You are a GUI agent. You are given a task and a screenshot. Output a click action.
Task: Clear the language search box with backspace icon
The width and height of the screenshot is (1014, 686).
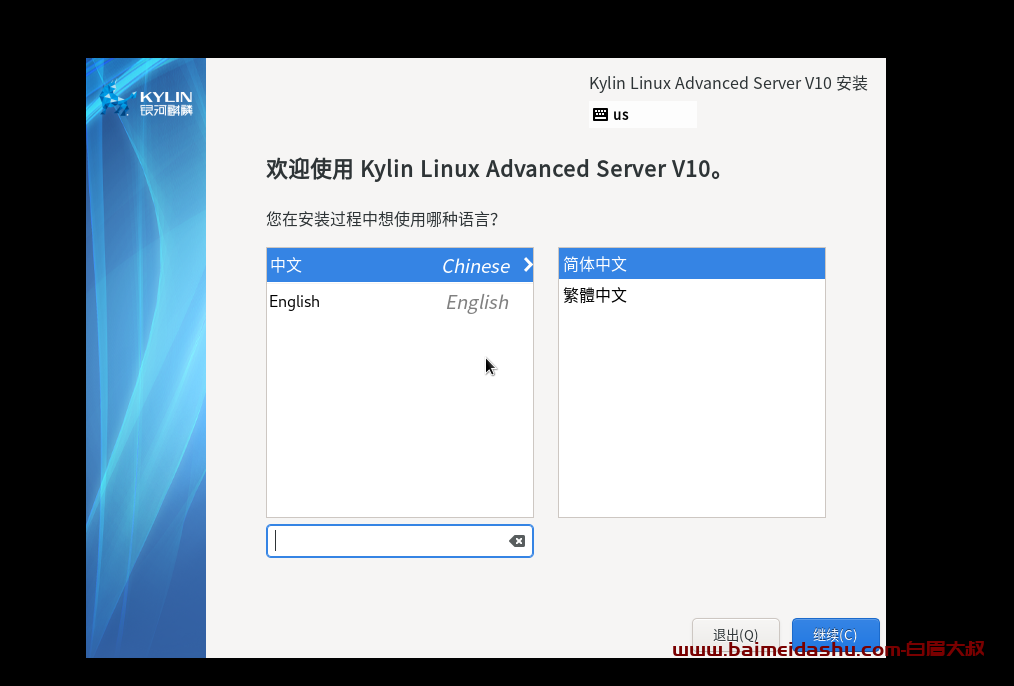(x=517, y=541)
